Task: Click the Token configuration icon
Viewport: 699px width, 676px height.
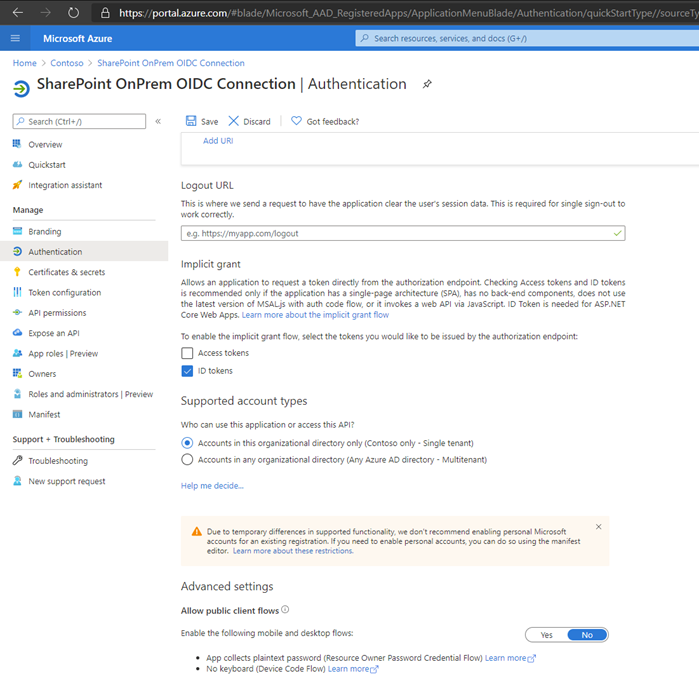Action: 17,292
